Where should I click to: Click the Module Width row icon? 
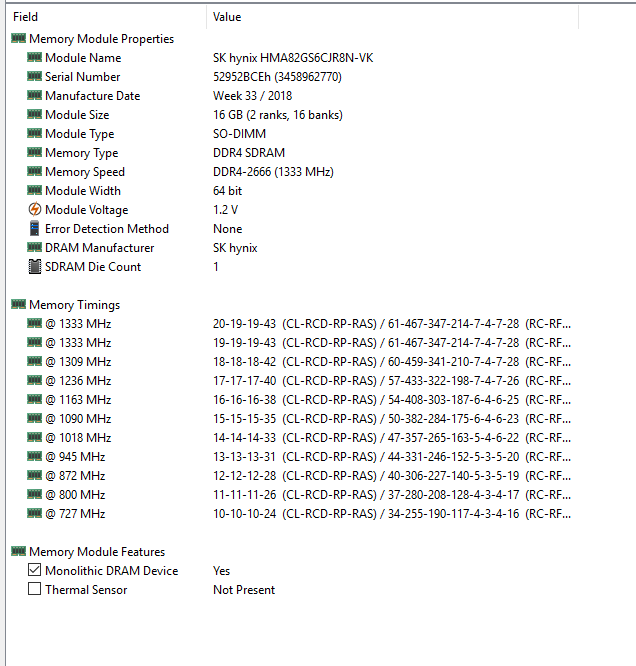[x=34, y=190]
